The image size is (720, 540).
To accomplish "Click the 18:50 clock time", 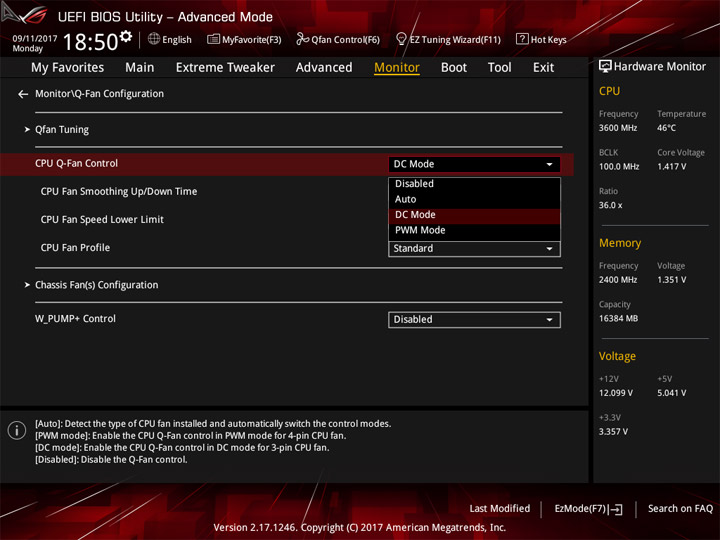I will pos(90,42).
